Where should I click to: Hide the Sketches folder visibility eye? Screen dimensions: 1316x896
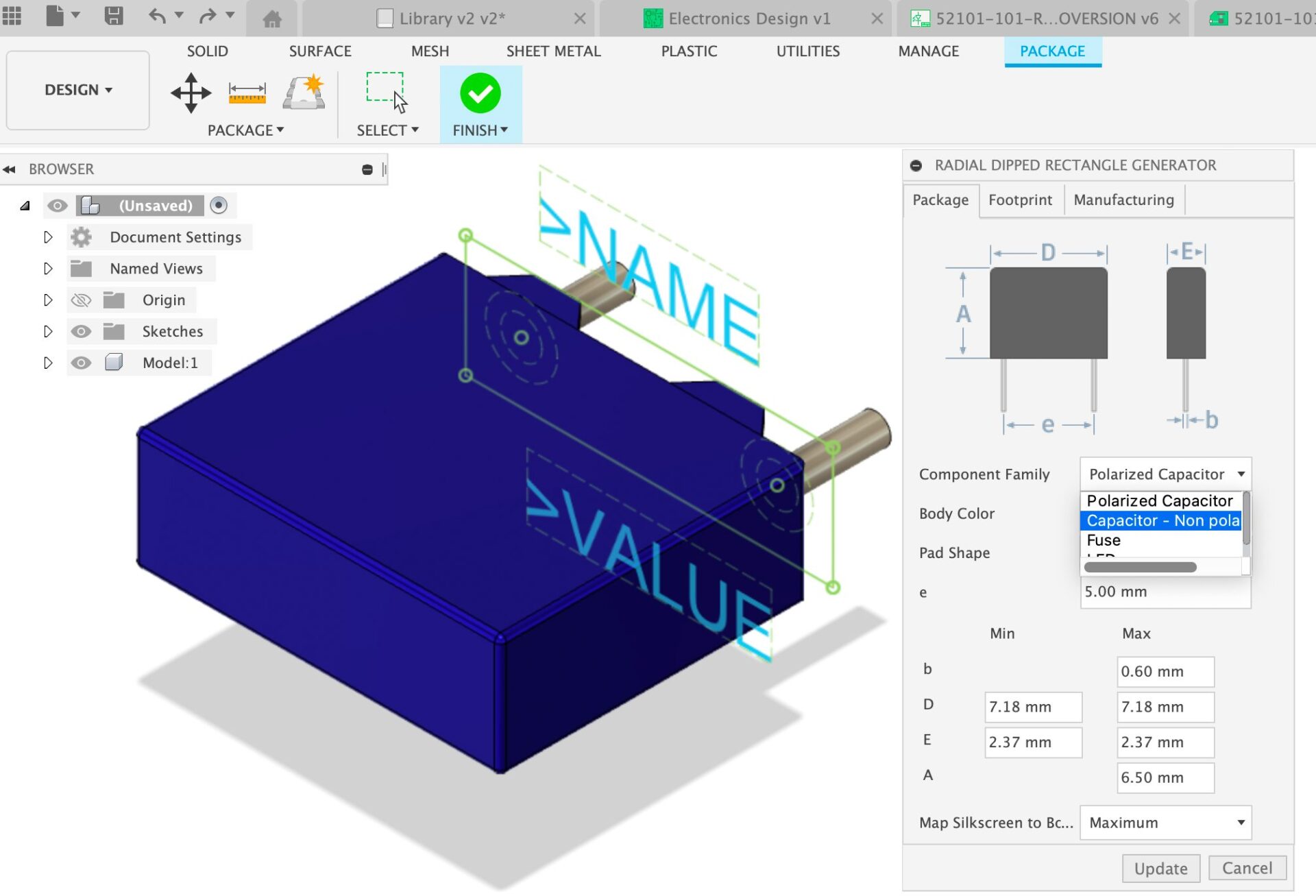[x=81, y=331]
